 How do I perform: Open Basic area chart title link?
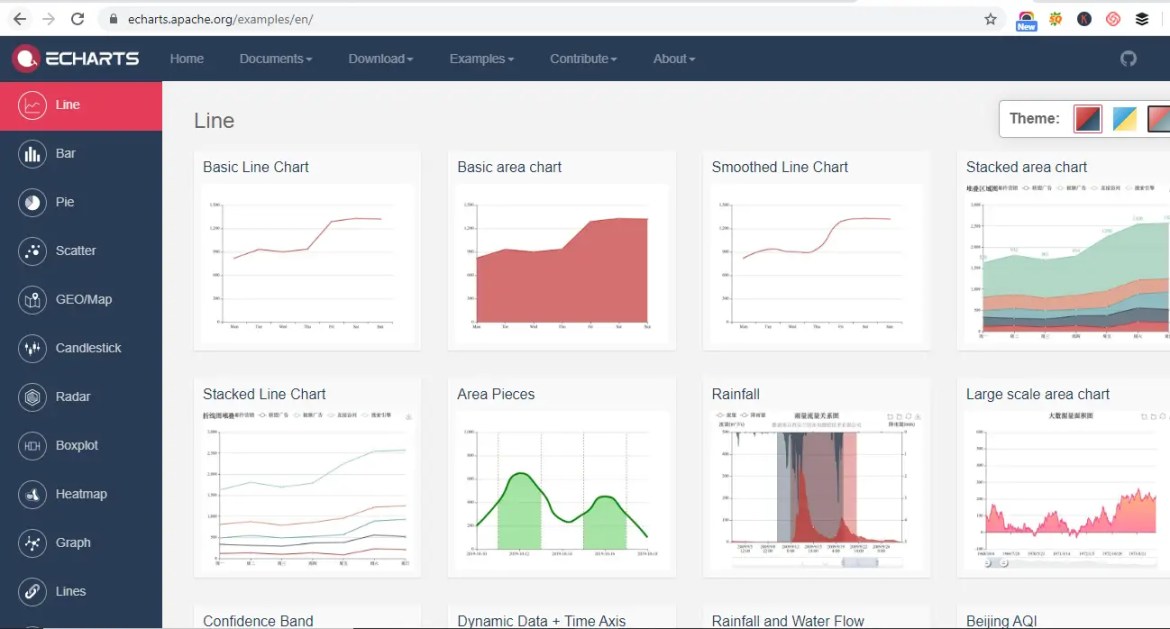(510, 167)
